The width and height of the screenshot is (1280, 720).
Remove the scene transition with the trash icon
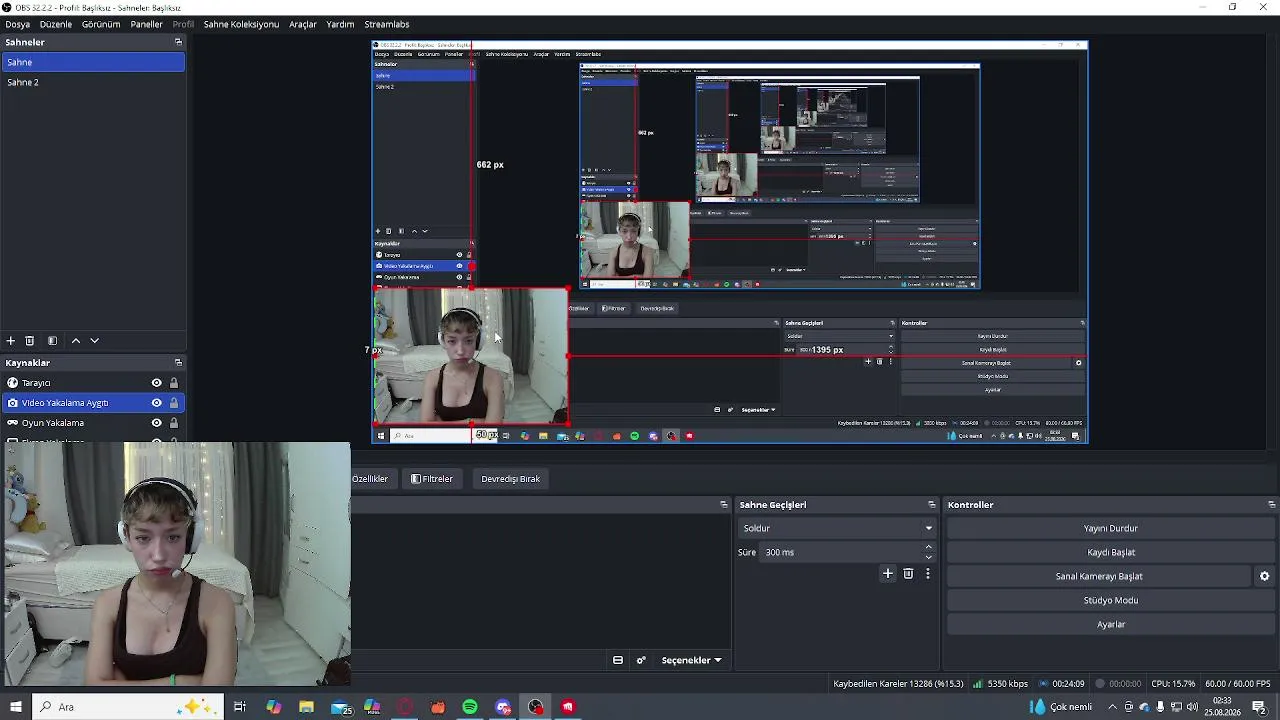tap(908, 574)
